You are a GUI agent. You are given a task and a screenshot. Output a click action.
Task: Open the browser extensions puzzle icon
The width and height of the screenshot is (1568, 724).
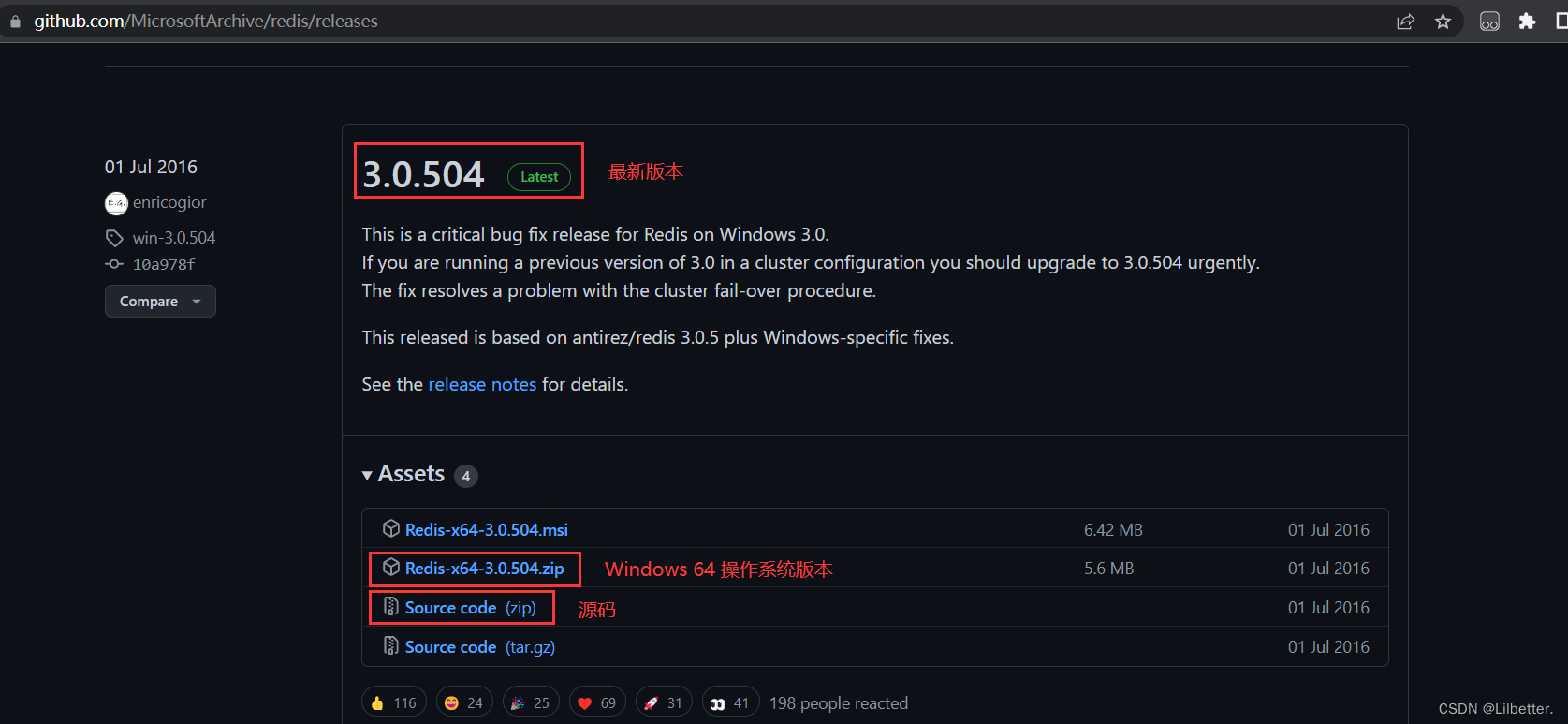pos(1527,22)
